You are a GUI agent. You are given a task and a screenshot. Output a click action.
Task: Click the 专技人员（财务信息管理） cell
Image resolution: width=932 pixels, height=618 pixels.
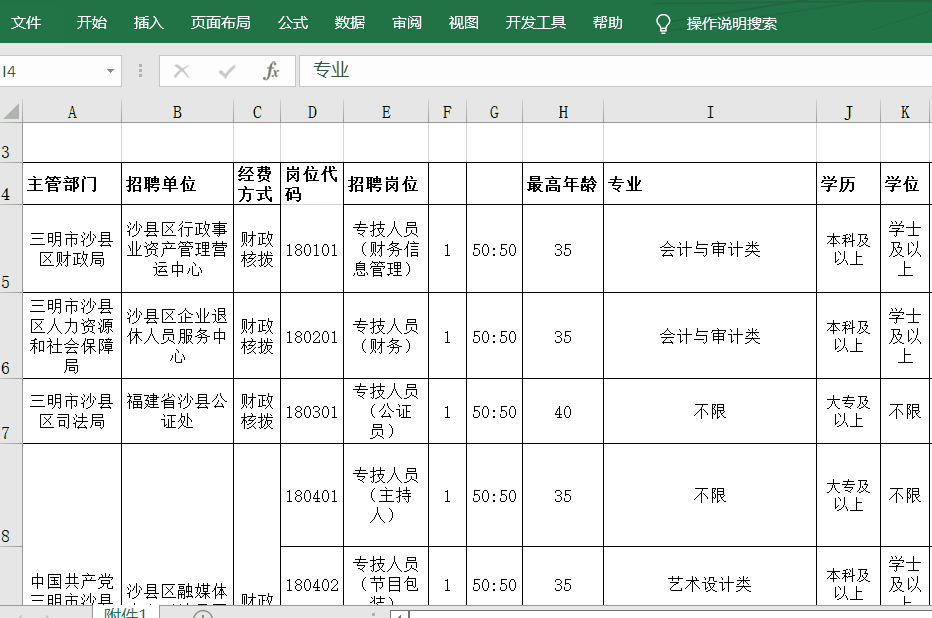[386, 249]
